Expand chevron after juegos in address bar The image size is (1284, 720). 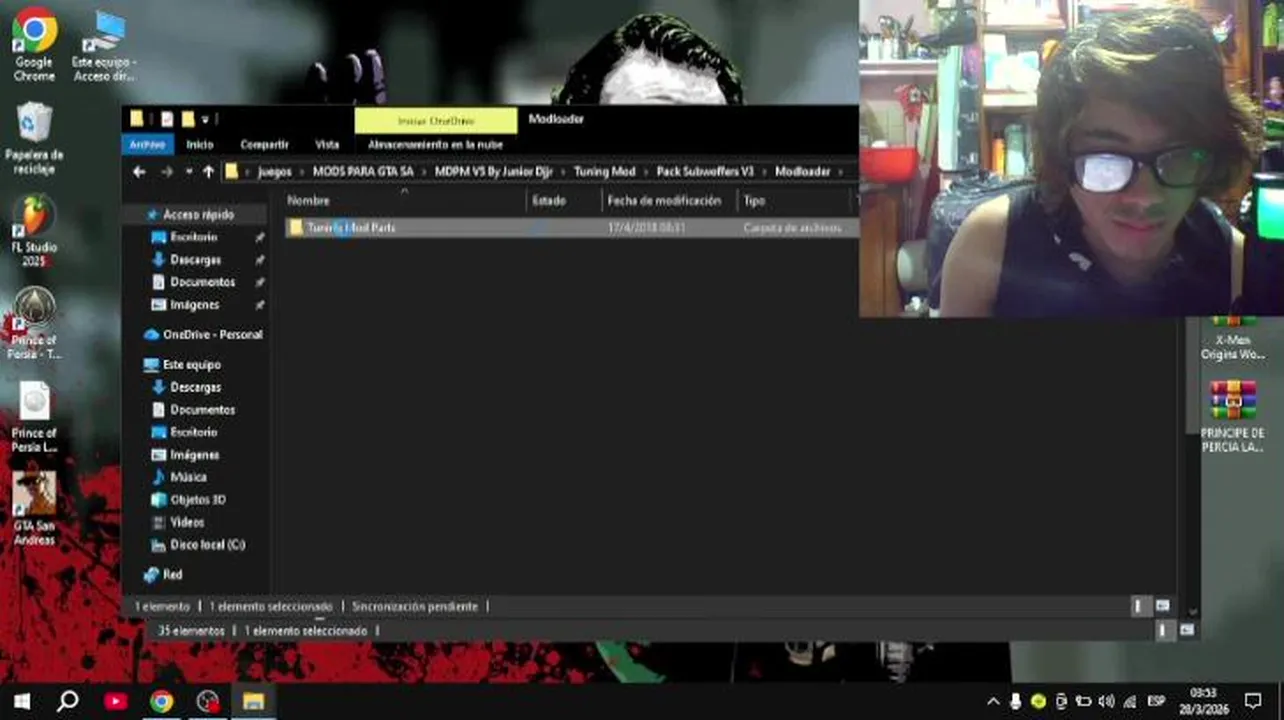pos(302,172)
